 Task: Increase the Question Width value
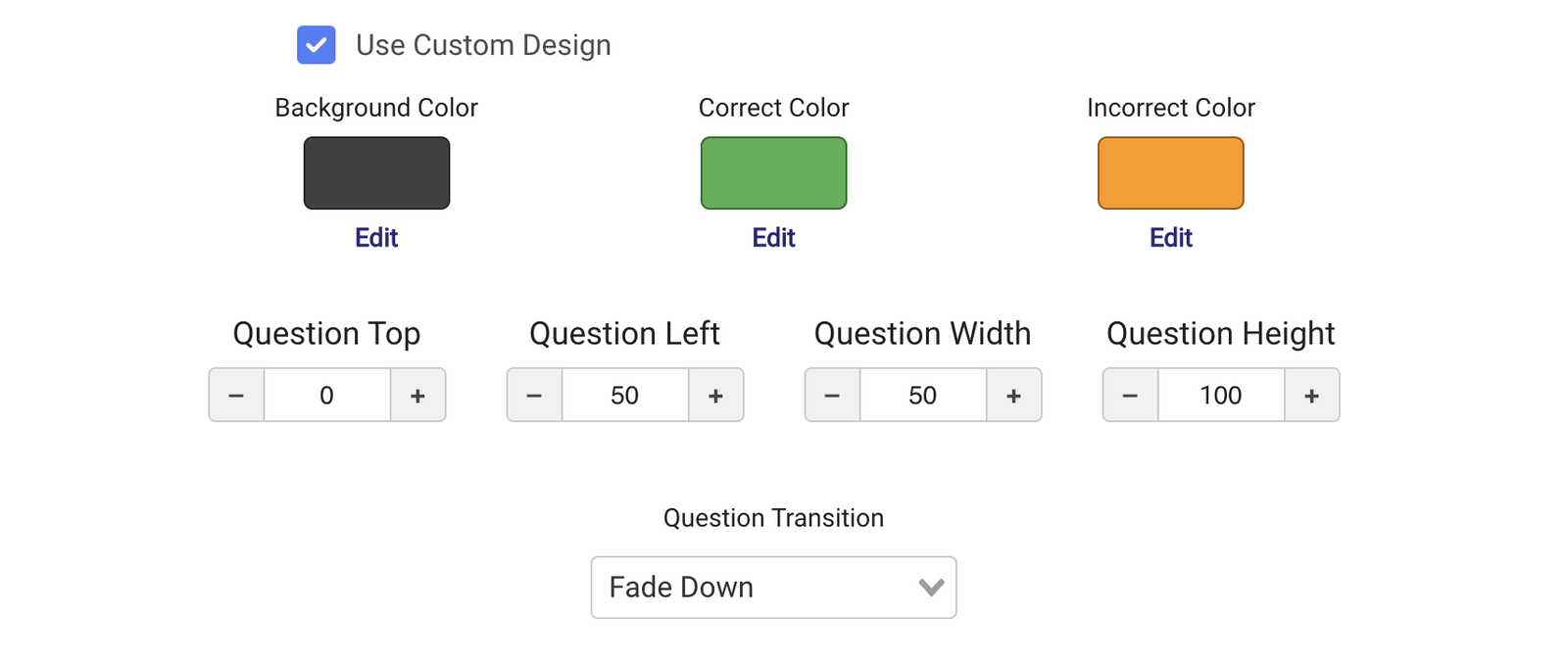click(1013, 396)
